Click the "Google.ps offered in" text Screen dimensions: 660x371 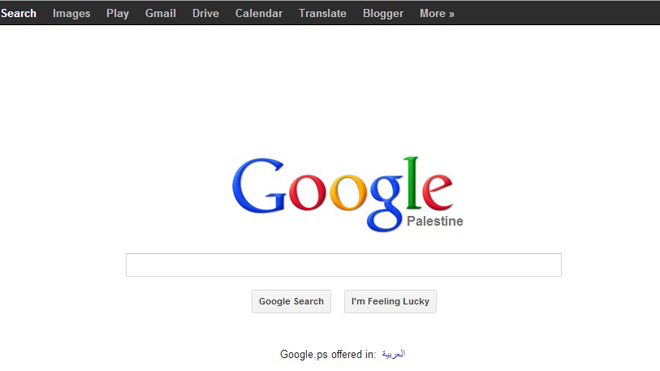point(328,355)
